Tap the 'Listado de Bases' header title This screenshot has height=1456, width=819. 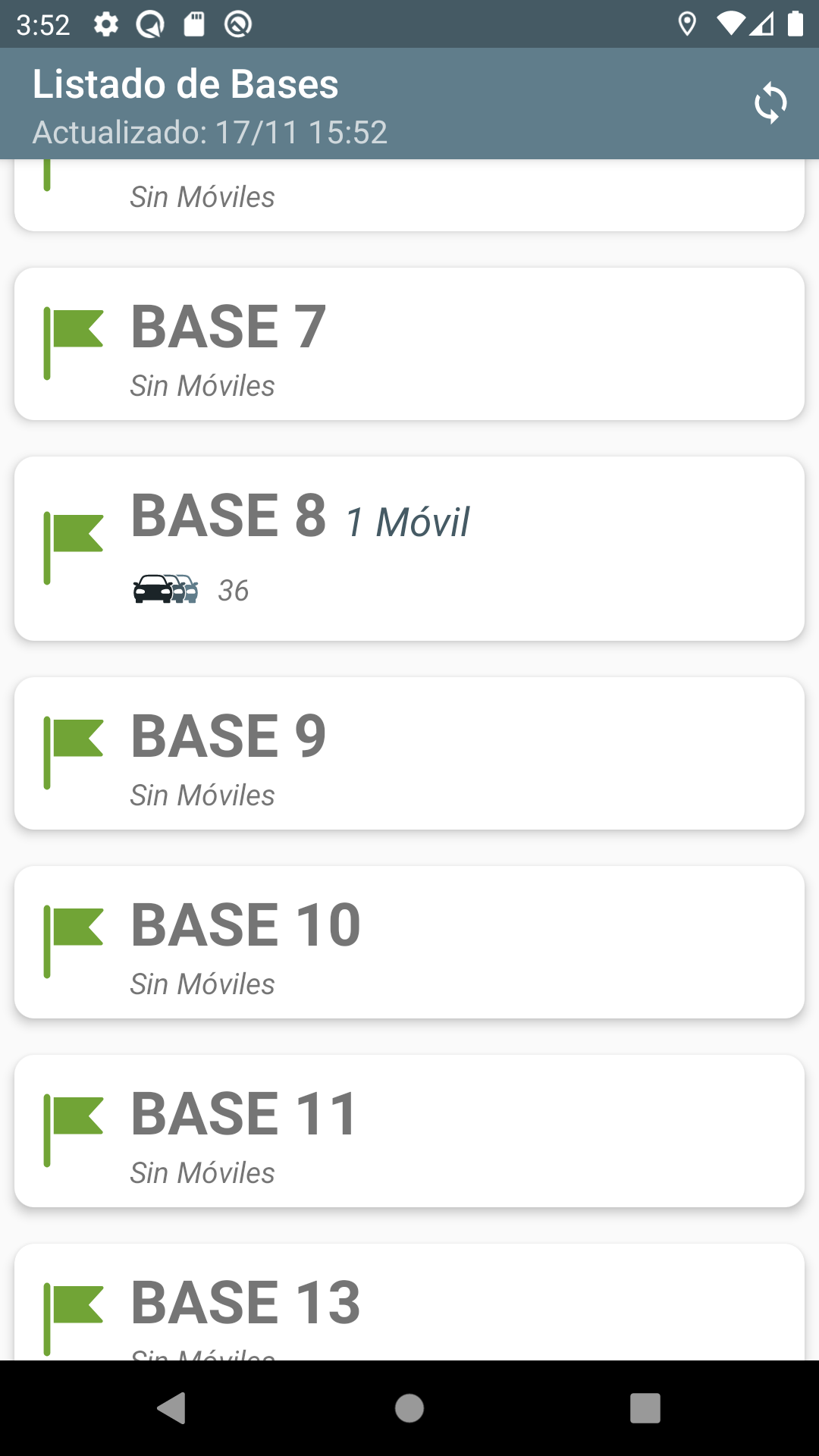186,83
